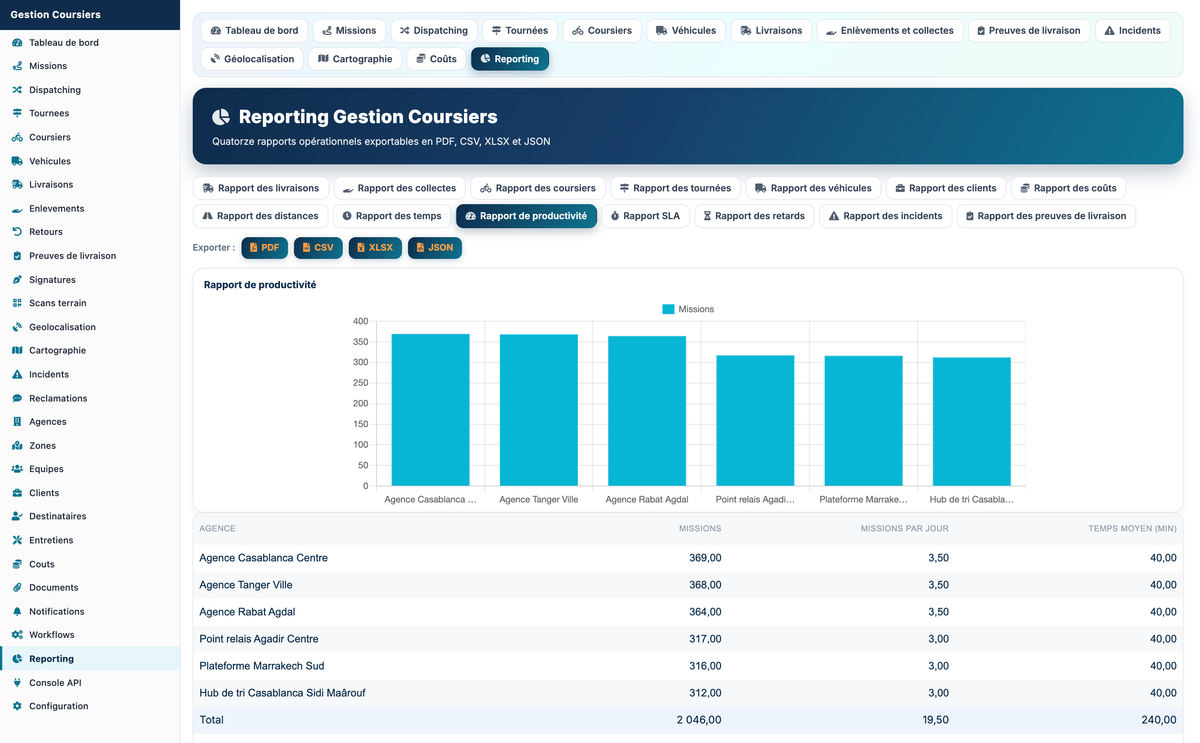Click the Scans terrain icon in the sidebar
This screenshot has width=1200, height=743.
click(x=17, y=303)
